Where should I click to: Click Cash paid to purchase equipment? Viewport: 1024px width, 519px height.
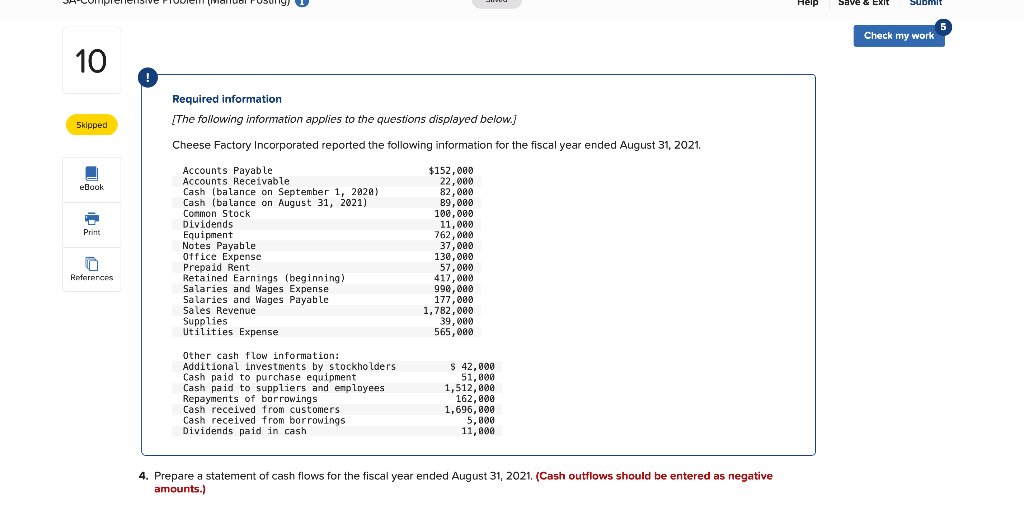point(270,377)
